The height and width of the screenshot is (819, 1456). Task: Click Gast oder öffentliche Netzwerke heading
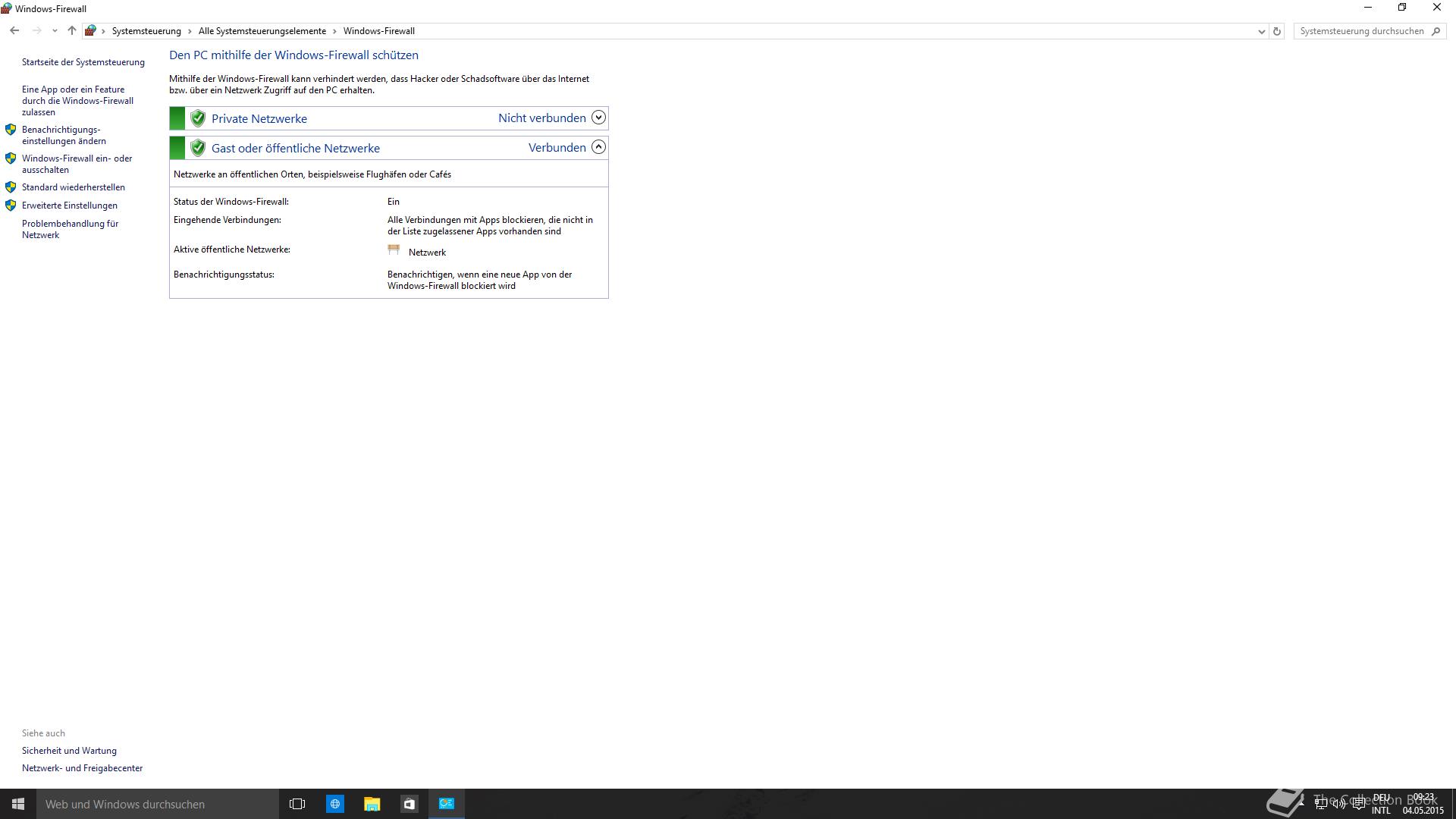click(x=296, y=148)
